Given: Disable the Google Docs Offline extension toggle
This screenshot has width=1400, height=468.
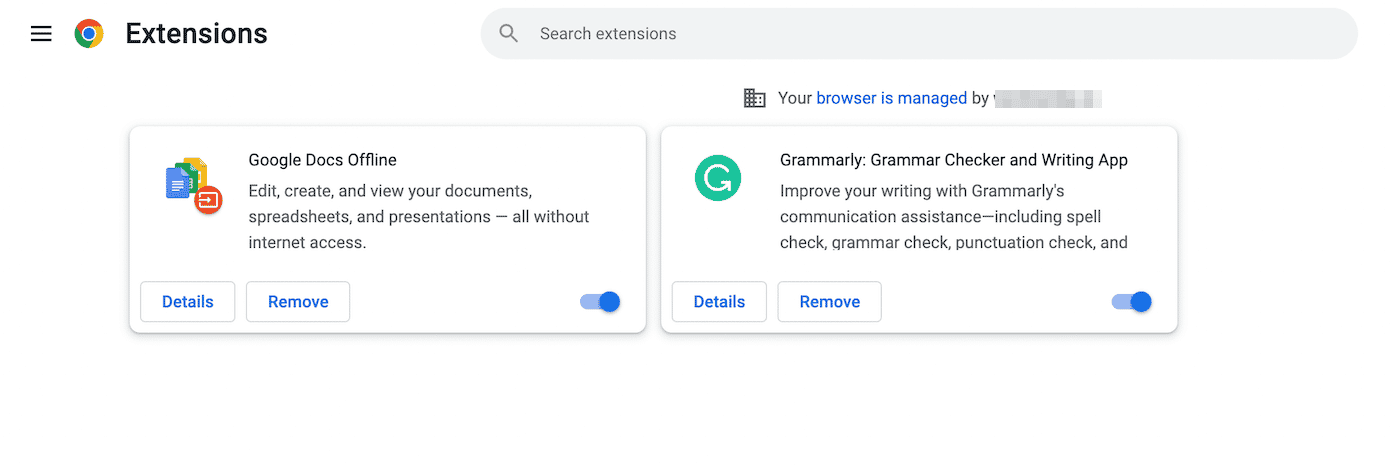Looking at the screenshot, I should click(601, 302).
